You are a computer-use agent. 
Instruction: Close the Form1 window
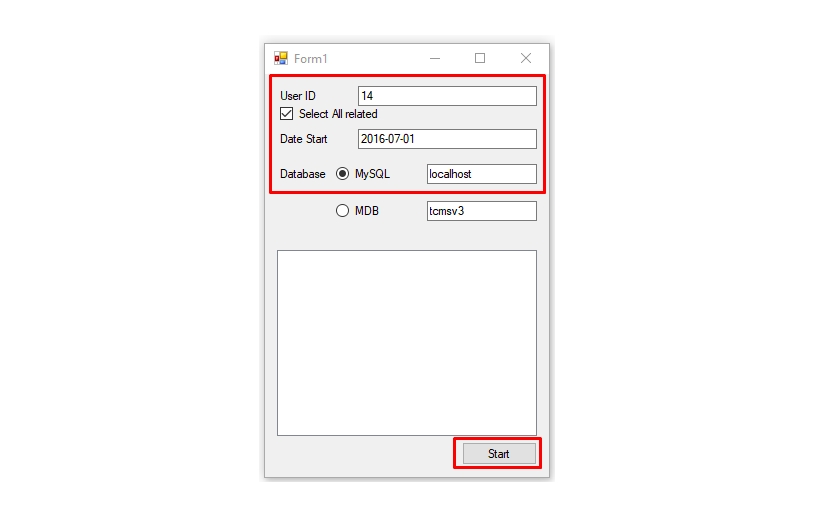(x=525, y=58)
